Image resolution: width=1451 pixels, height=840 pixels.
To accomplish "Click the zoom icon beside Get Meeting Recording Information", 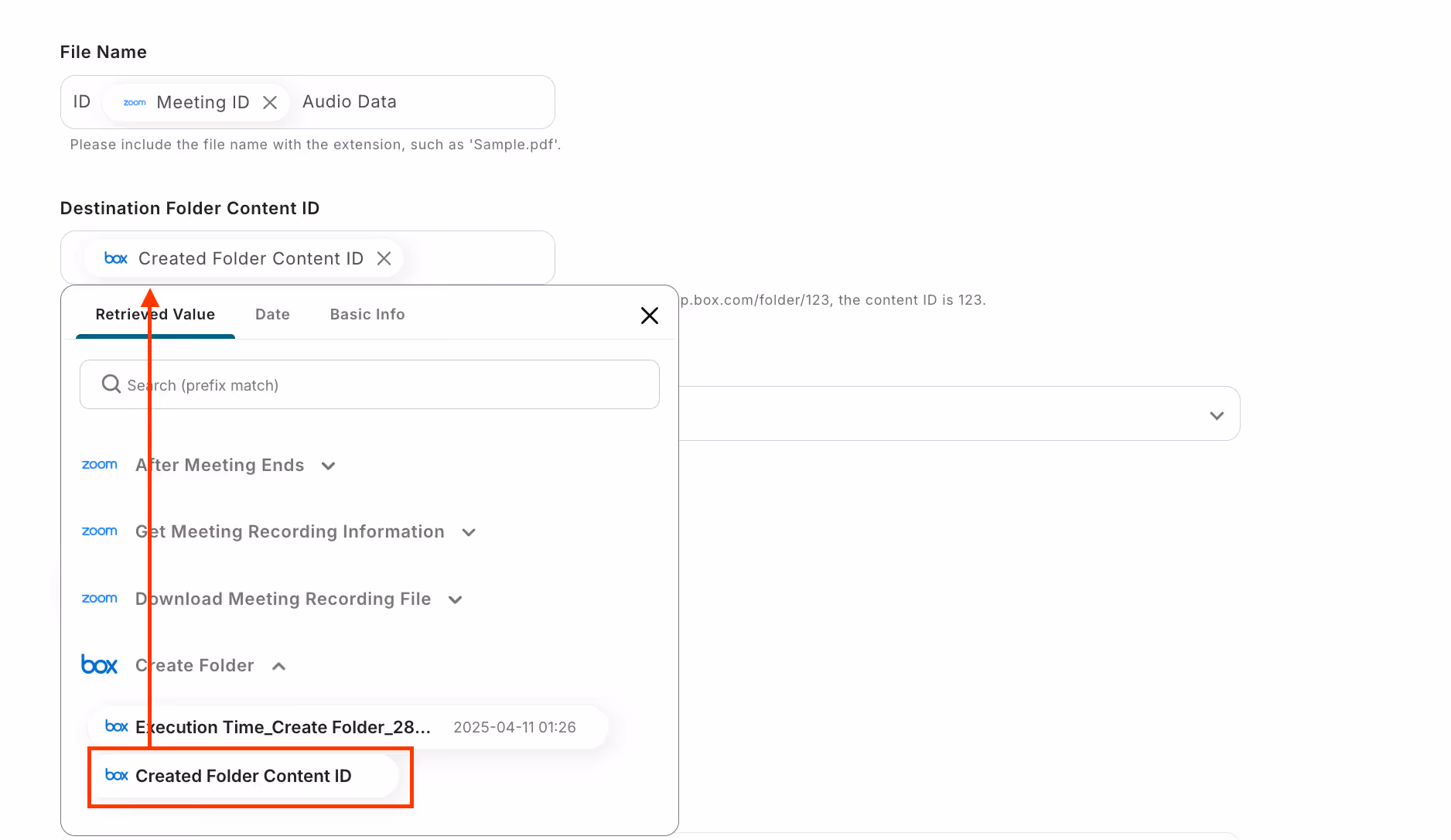I will pyautogui.click(x=100, y=531).
